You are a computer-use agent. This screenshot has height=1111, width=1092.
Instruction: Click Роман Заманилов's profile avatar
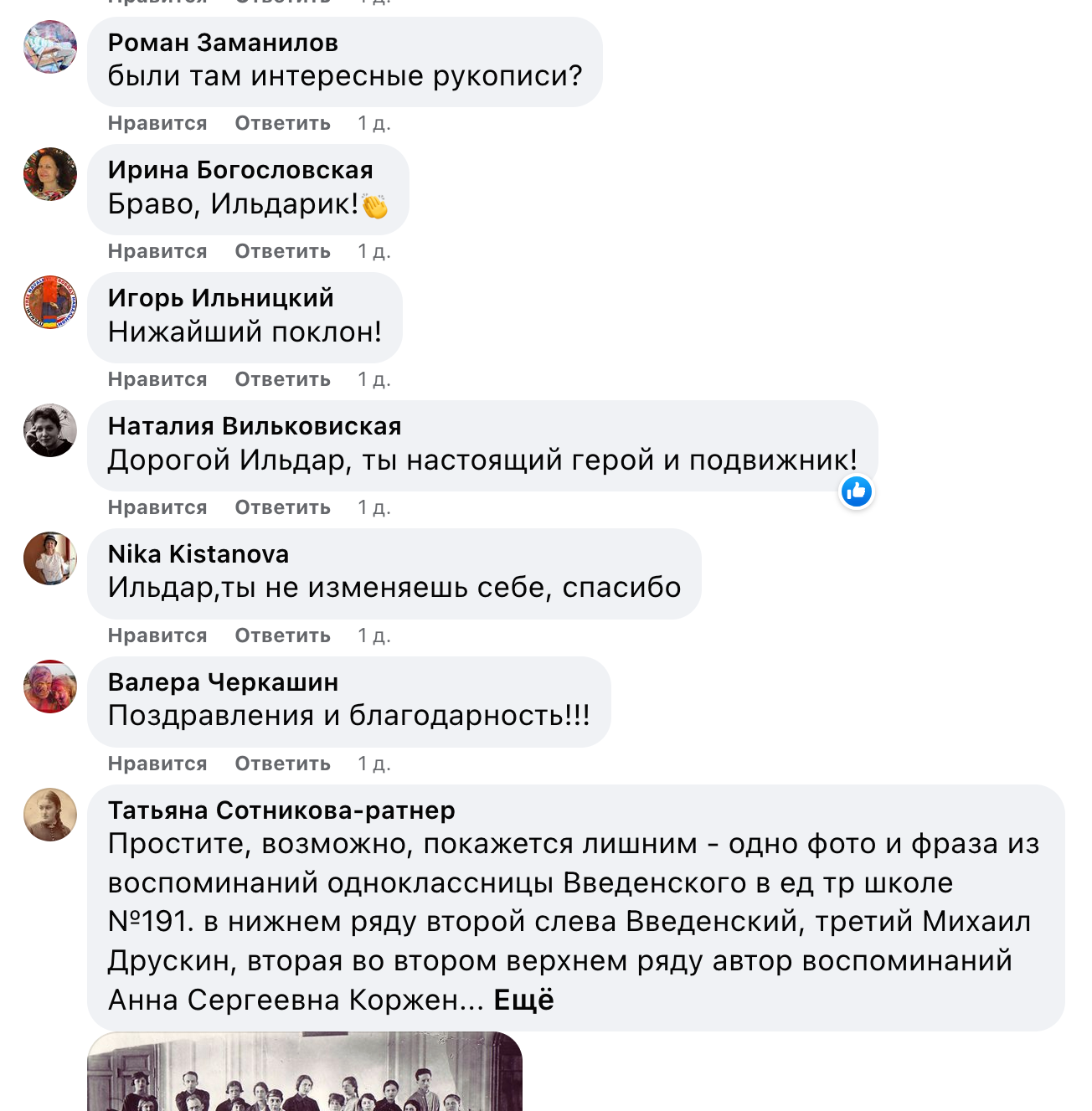50,47
